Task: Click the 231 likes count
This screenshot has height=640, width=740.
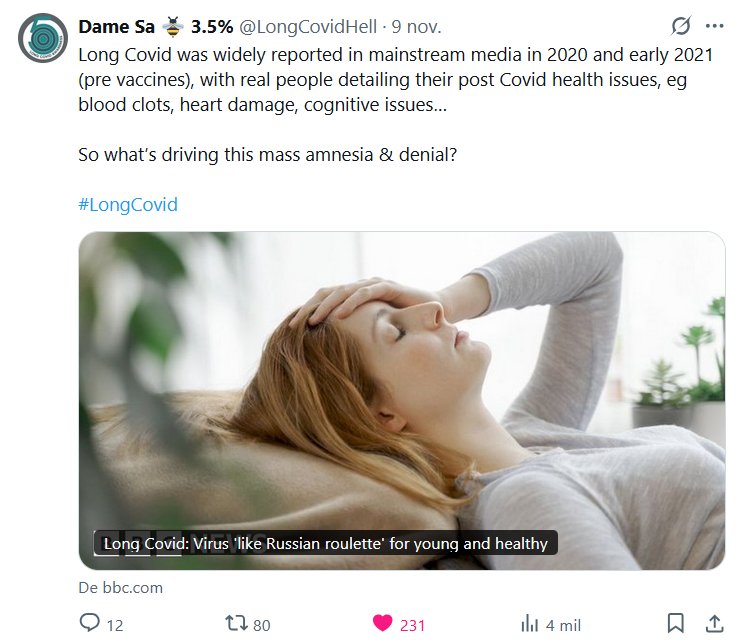Action: tap(412, 625)
